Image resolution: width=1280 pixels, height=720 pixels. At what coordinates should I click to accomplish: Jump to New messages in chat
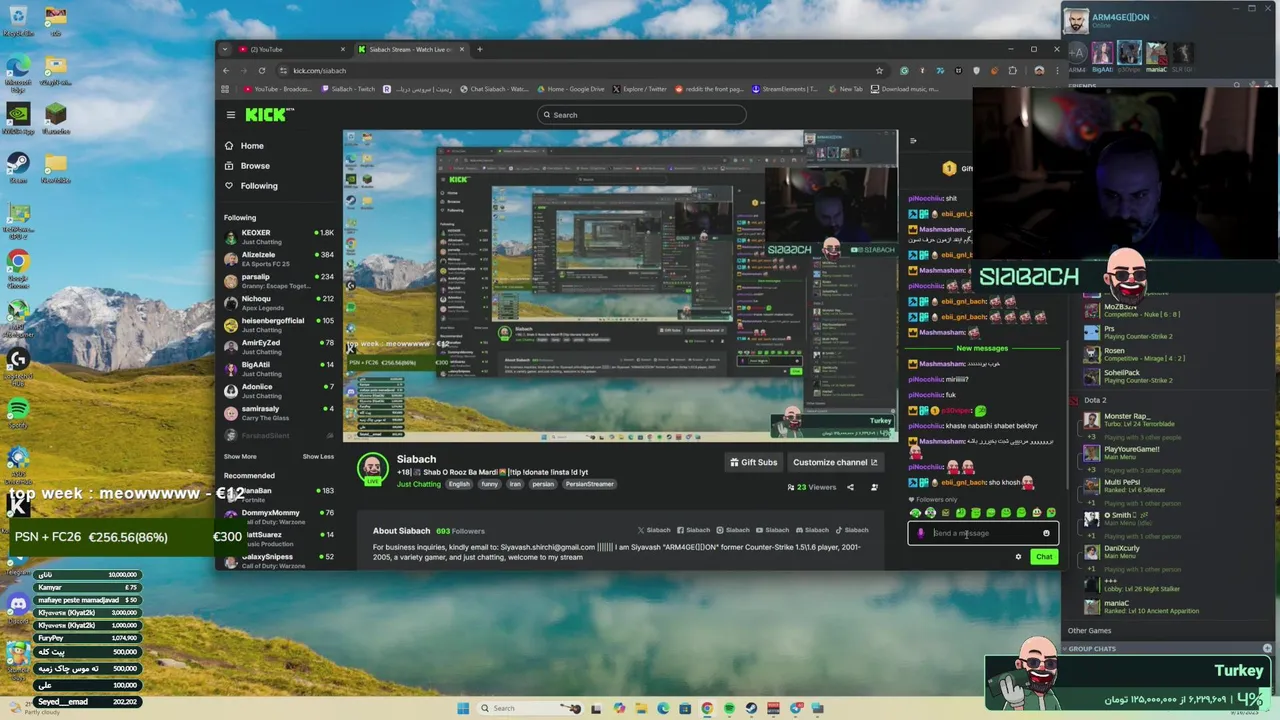(x=982, y=348)
